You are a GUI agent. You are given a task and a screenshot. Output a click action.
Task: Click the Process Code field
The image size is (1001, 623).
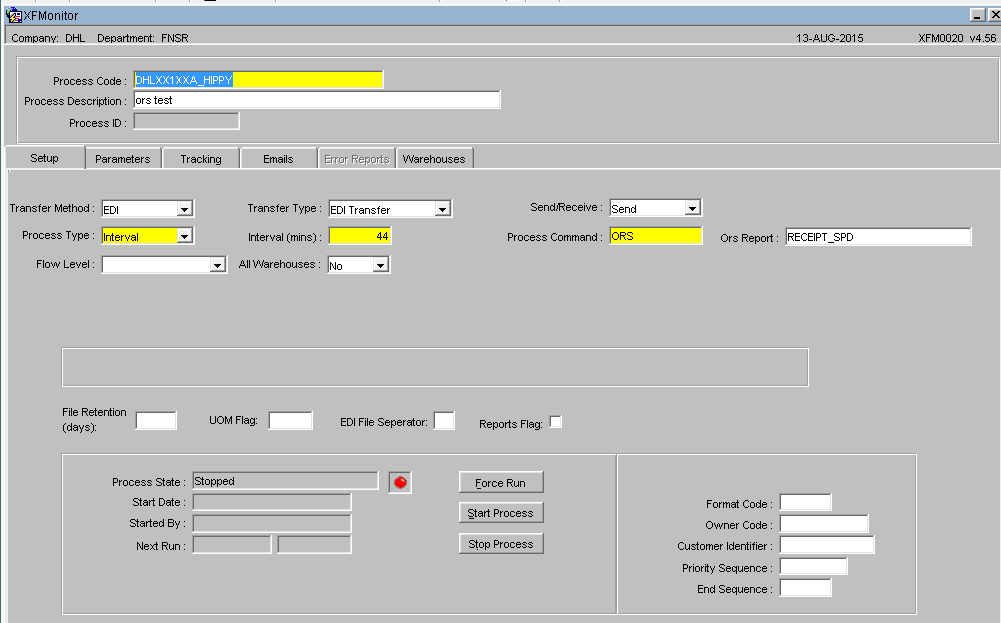[x=259, y=80]
